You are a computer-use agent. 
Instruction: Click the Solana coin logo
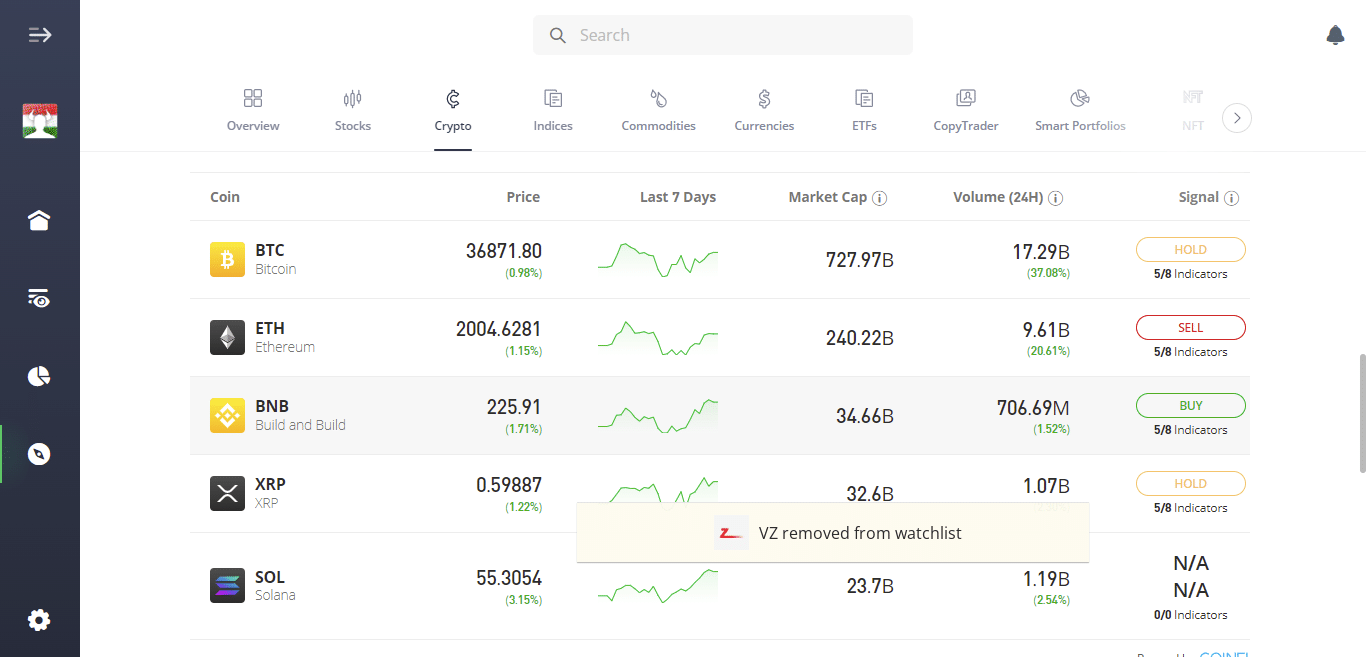point(227,585)
